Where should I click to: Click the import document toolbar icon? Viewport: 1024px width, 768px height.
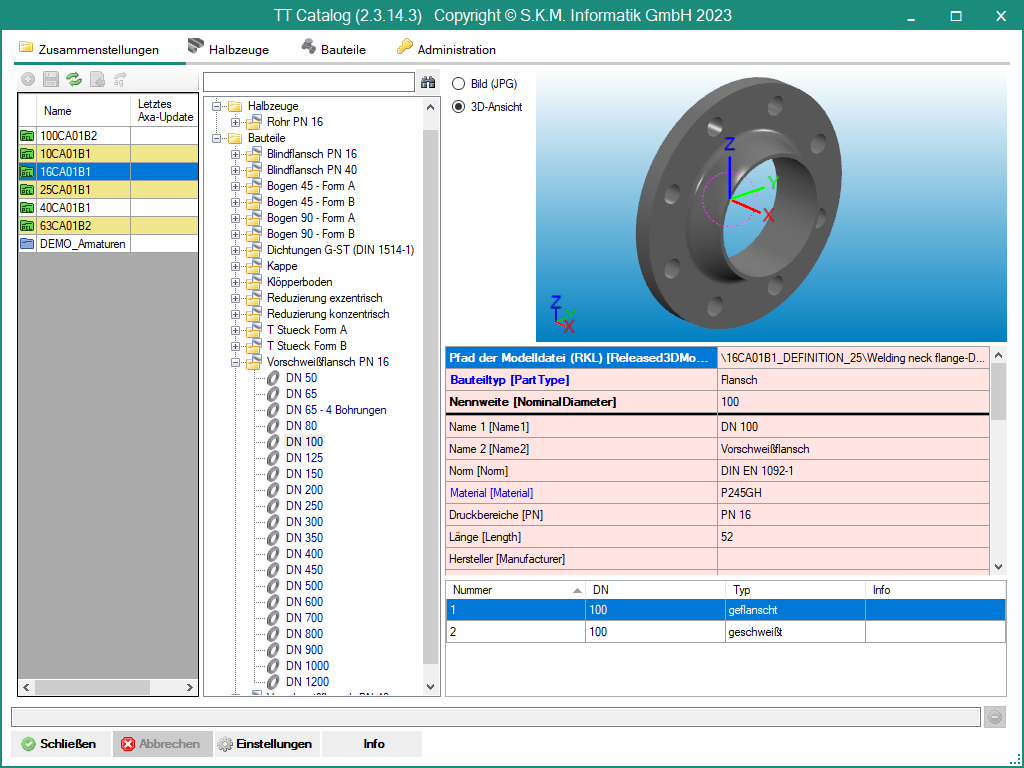pyautogui.click(x=97, y=80)
